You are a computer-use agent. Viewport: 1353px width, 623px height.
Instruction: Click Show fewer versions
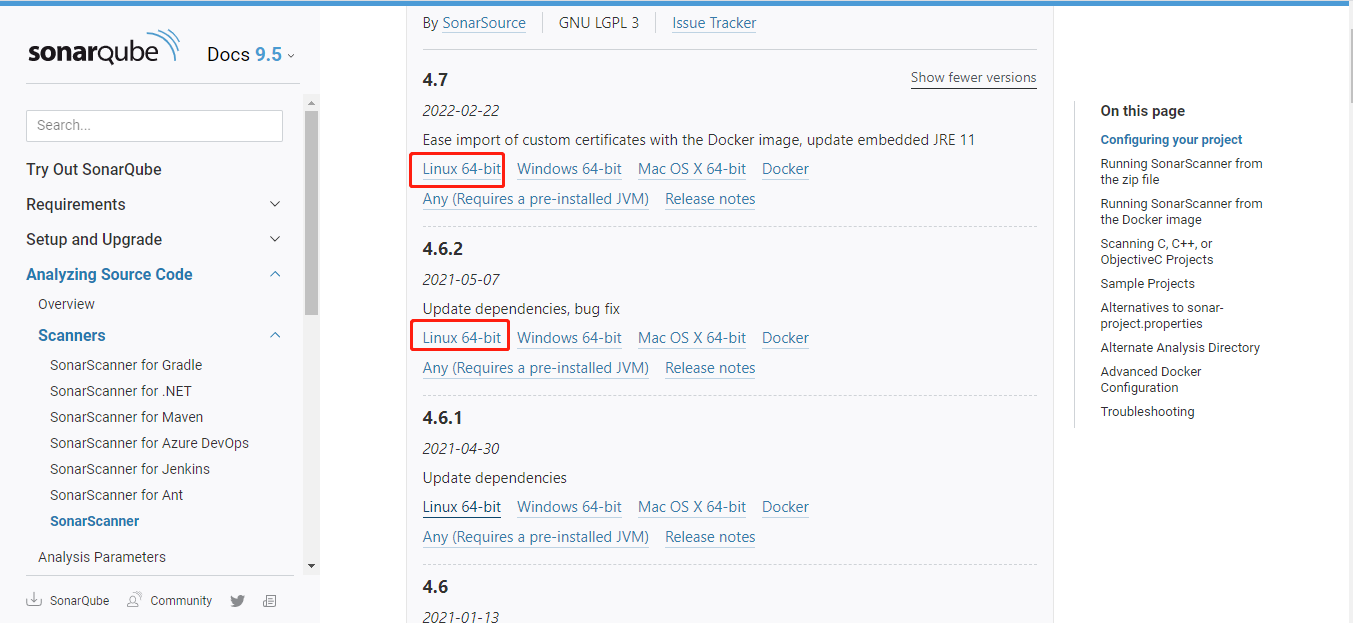[x=974, y=78]
